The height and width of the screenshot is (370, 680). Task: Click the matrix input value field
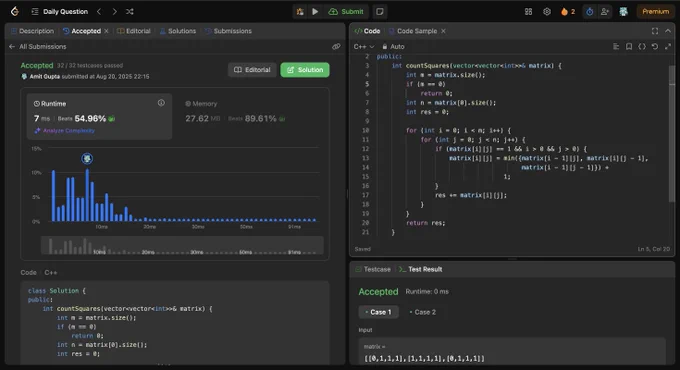[512, 353]
